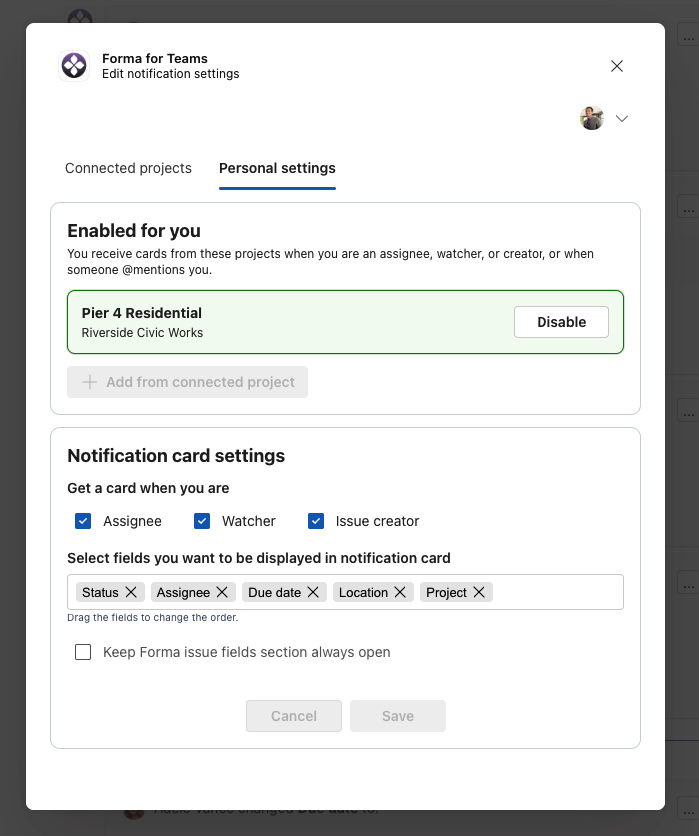Uncheck the Issue creator checkbox

[316, 521]
